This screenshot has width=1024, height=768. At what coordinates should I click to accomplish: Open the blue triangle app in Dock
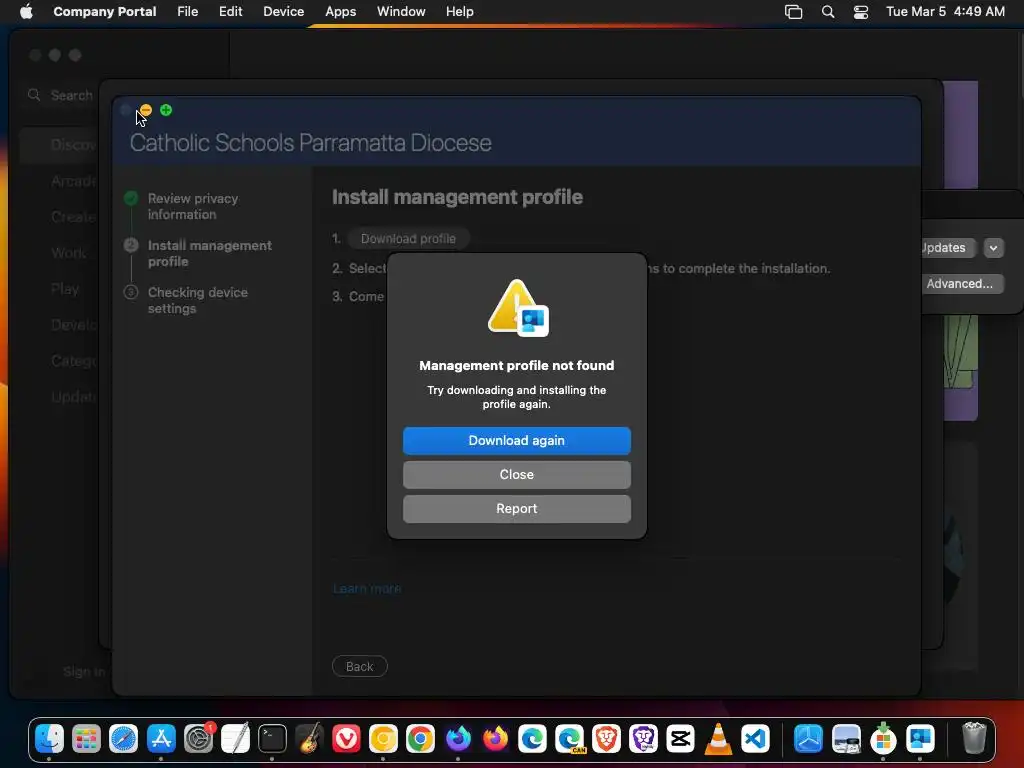pos(808,739)
